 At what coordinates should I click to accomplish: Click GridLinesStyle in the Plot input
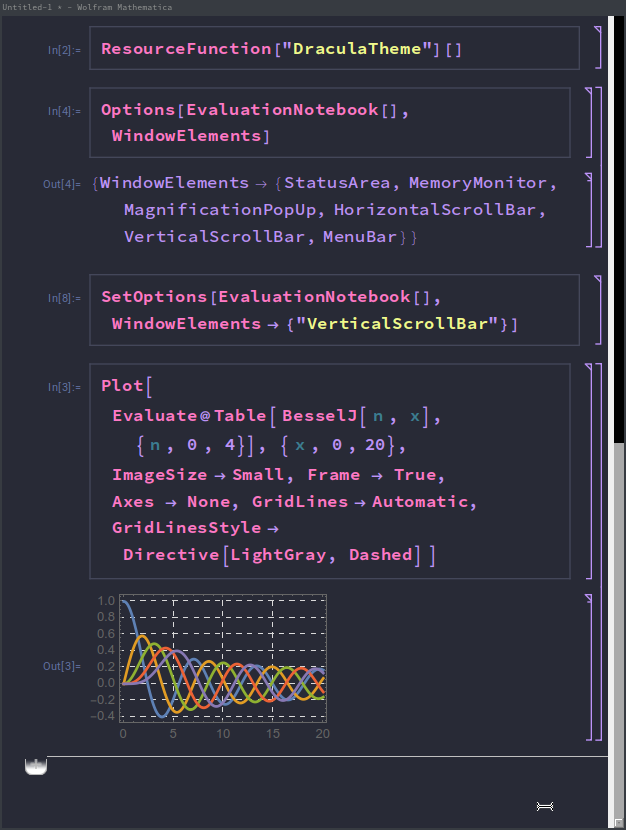pos(187,528)
